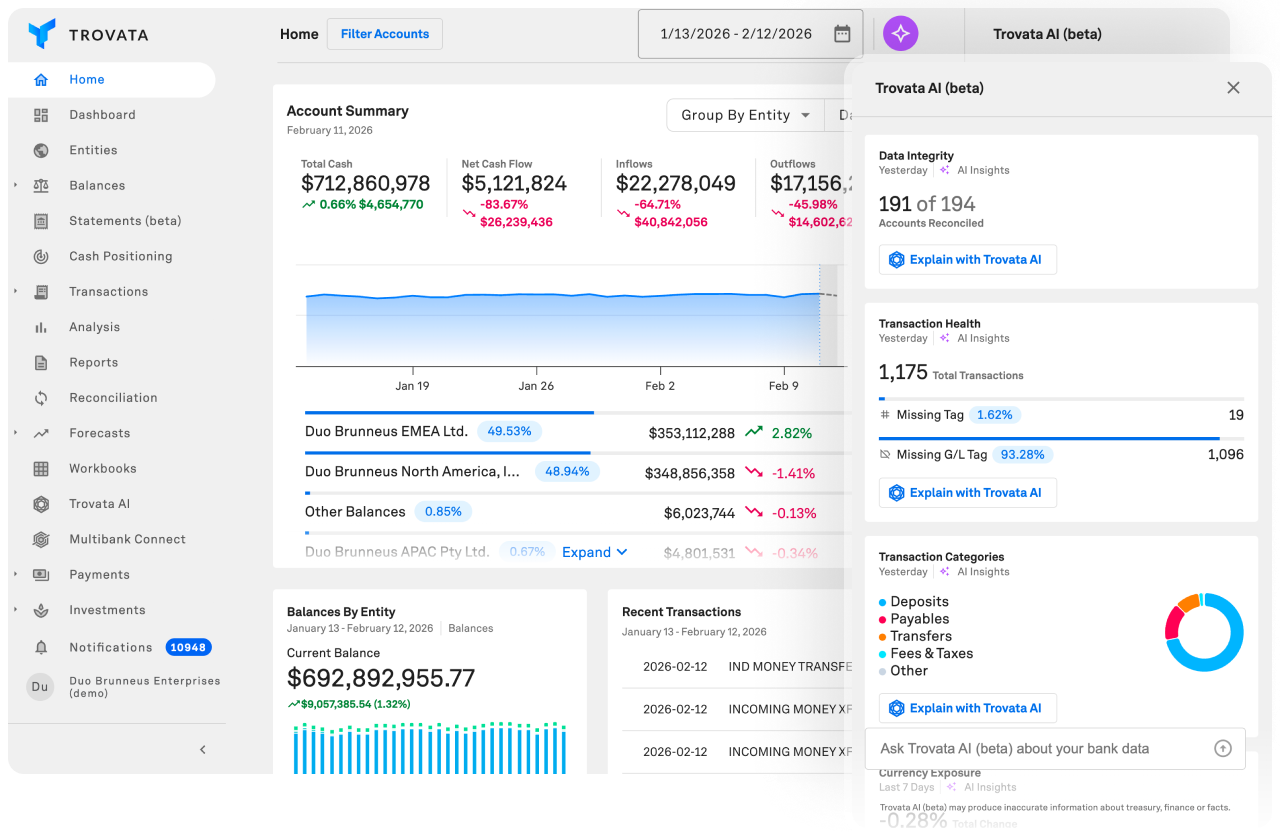Click Explain with Trovata AI under Data Integrity
This screenshot has height=836, width=1280.
(x=967, y=259)
